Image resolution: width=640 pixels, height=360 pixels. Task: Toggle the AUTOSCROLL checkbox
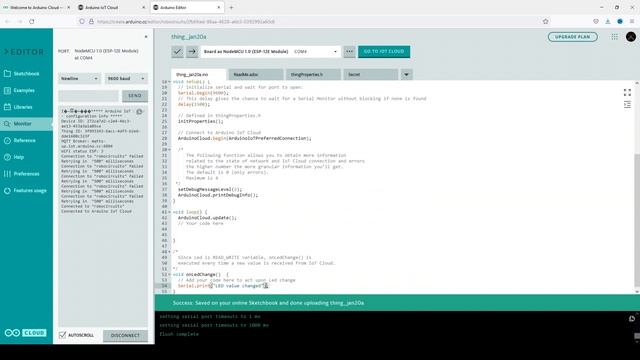[62, 335]
